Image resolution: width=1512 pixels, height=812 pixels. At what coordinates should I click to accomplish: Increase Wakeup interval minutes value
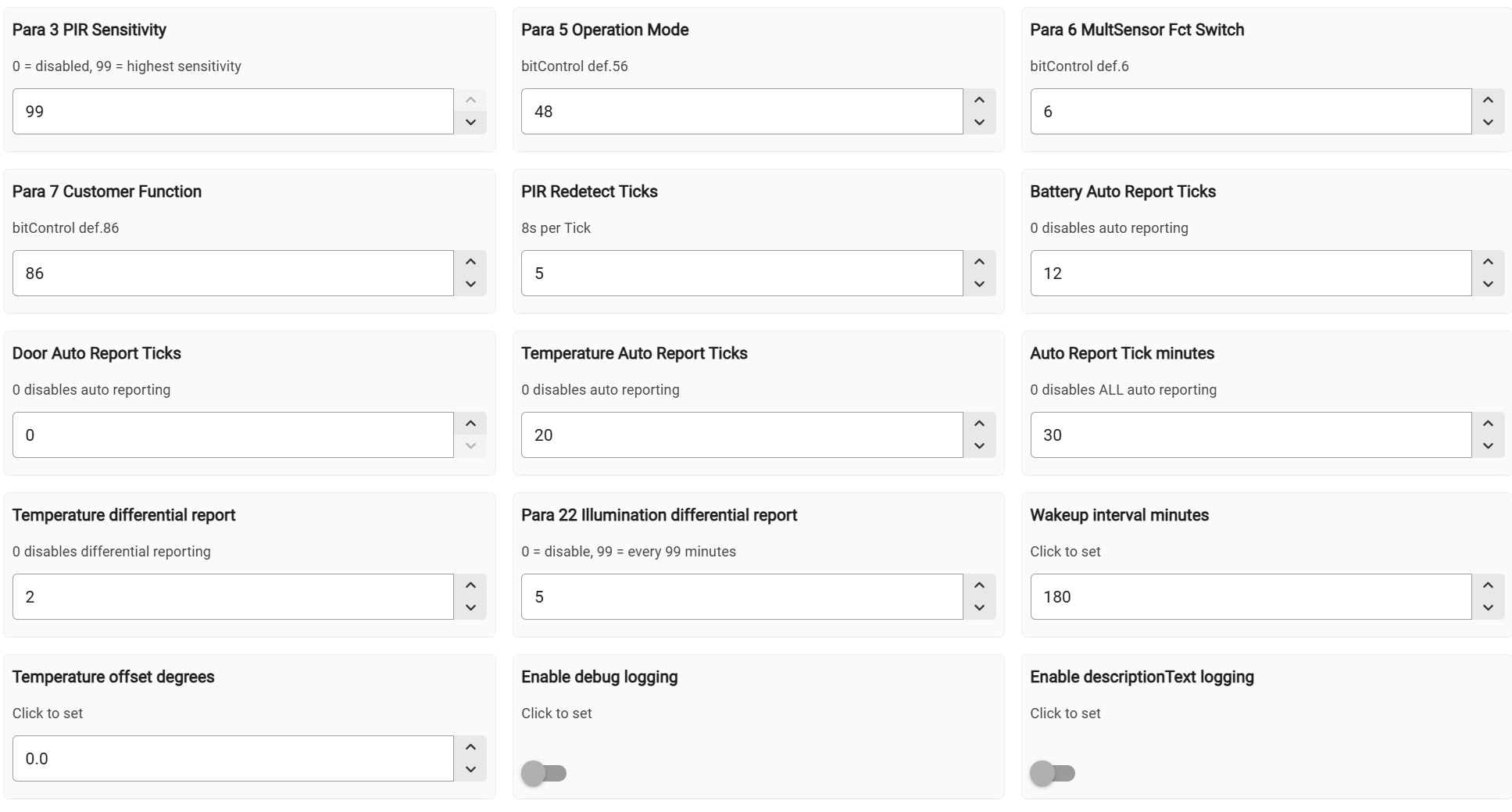tap(1488, 585)
